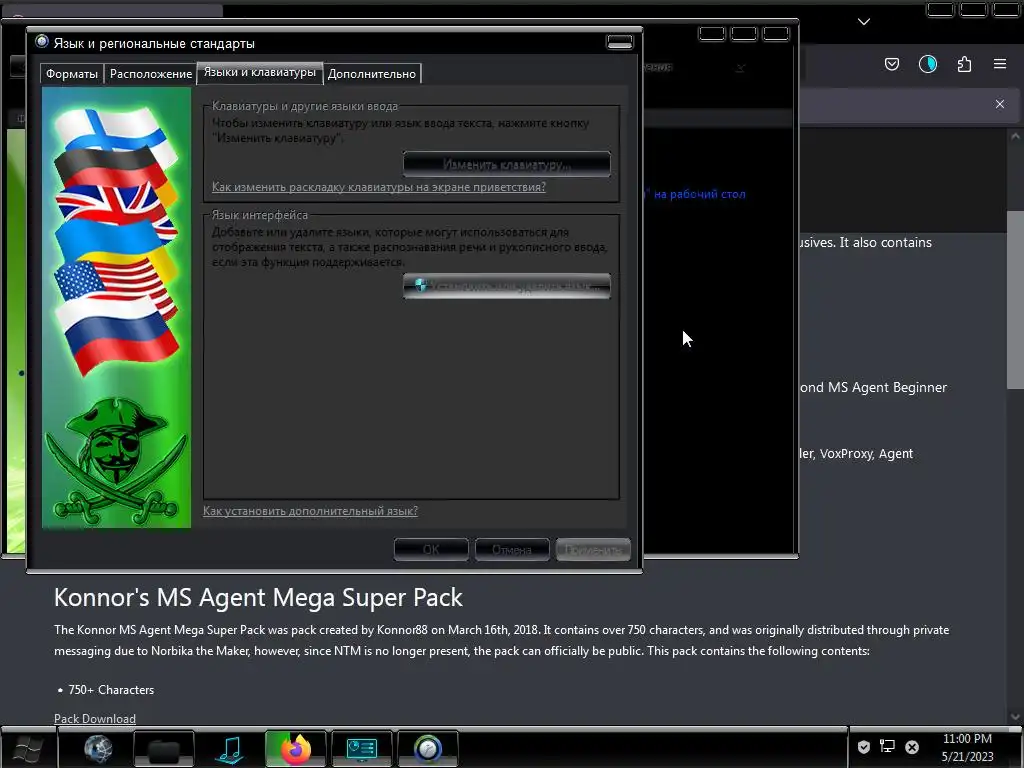
Task: Click the на рабочий стол link
Action: pyautogui.click(x=699, y=194)
